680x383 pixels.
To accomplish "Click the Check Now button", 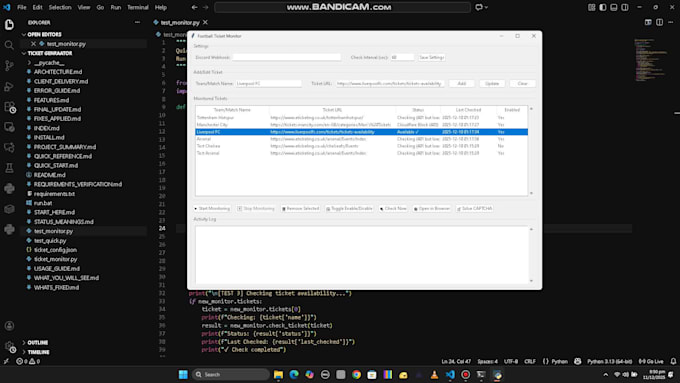I will pos(393,209).
